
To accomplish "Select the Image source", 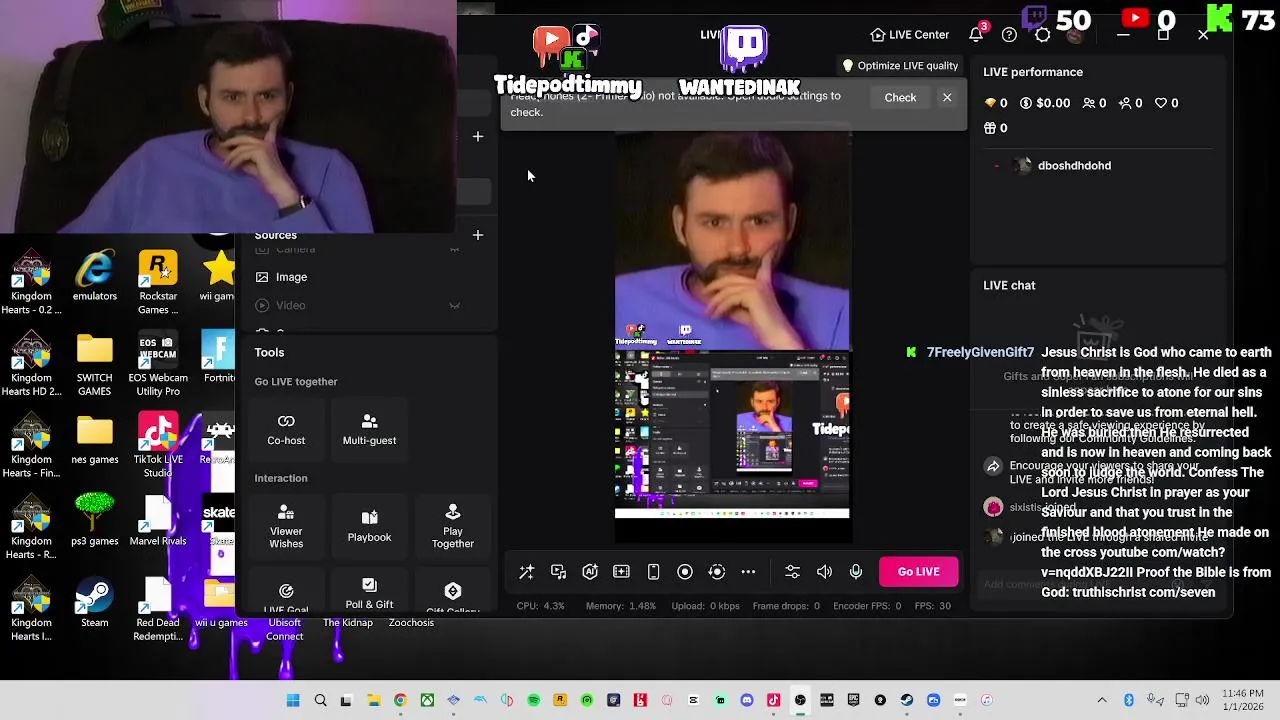I will [291, 277].
